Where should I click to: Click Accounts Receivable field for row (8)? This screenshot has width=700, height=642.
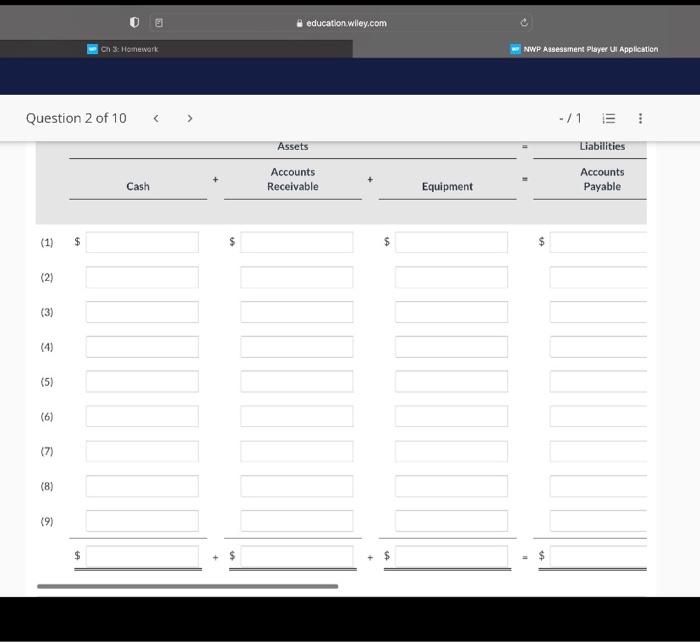[296, 486]
